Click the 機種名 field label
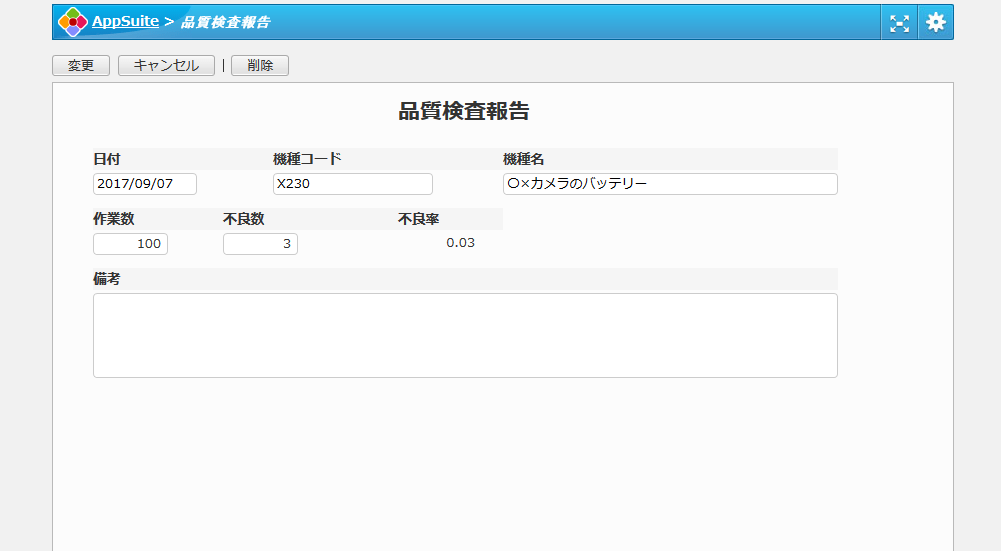 523,159
